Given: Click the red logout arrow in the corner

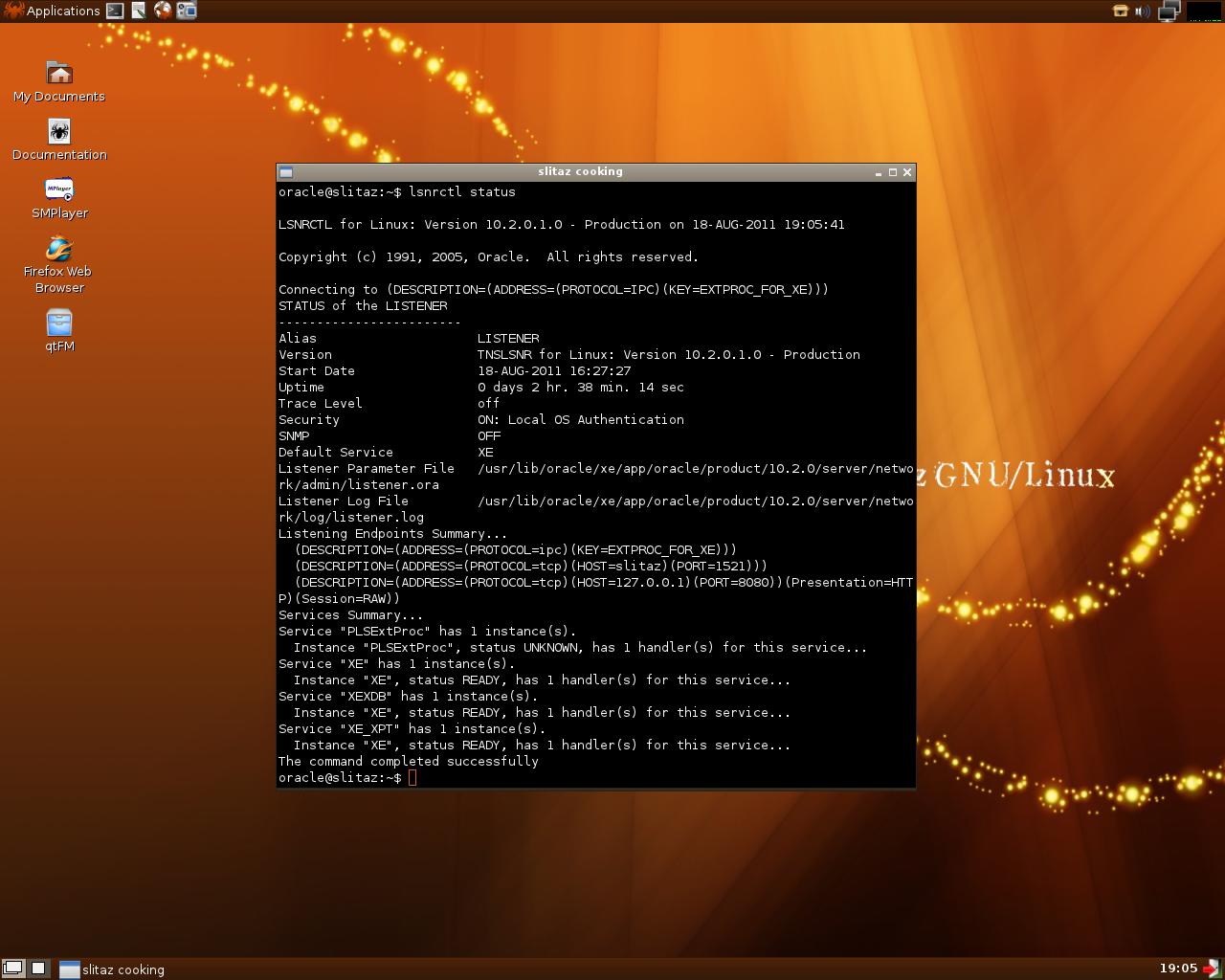Looking at the screenshot, I should [1210, 969].
